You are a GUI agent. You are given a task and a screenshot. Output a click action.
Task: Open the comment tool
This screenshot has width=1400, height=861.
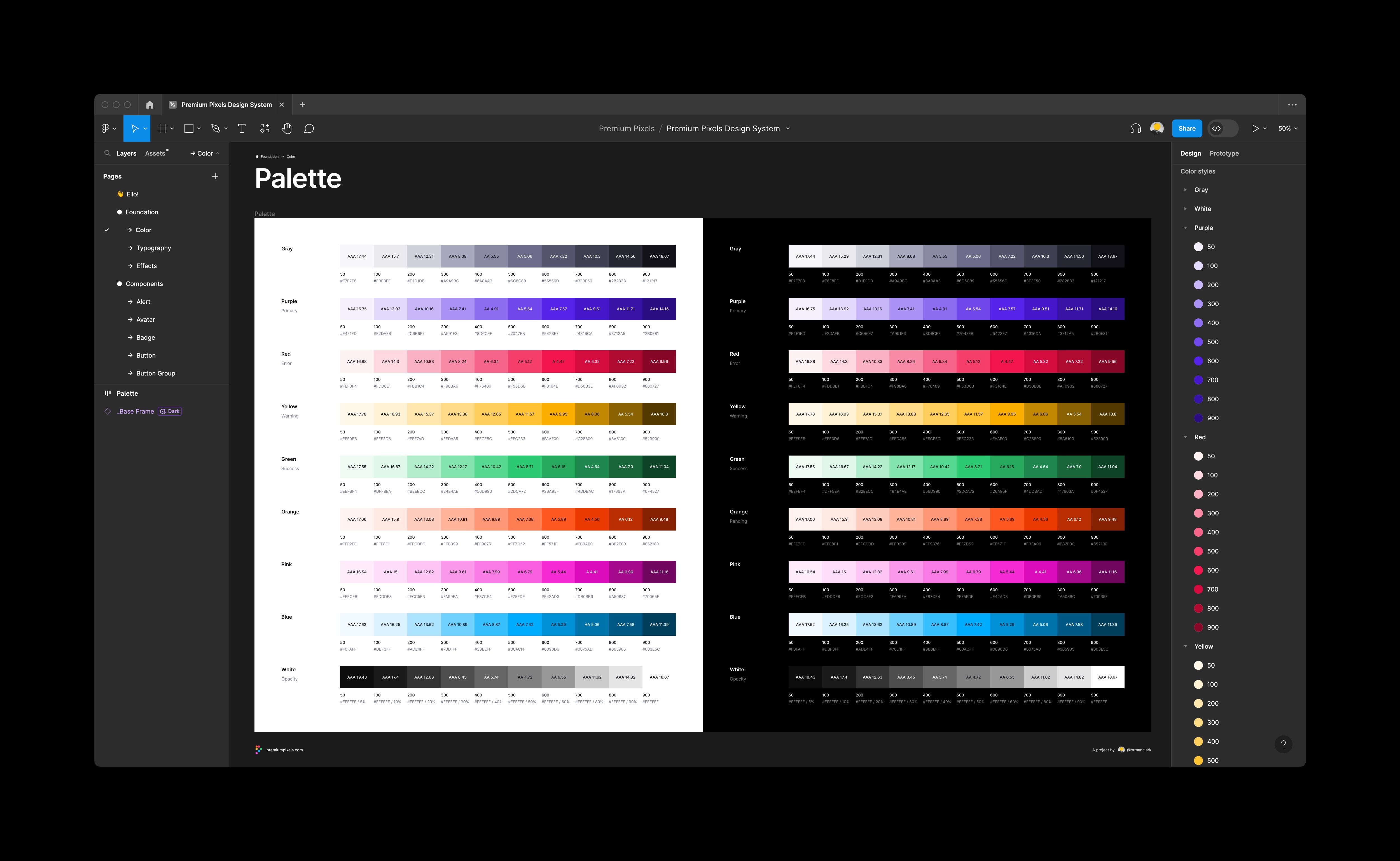[309, 128]
